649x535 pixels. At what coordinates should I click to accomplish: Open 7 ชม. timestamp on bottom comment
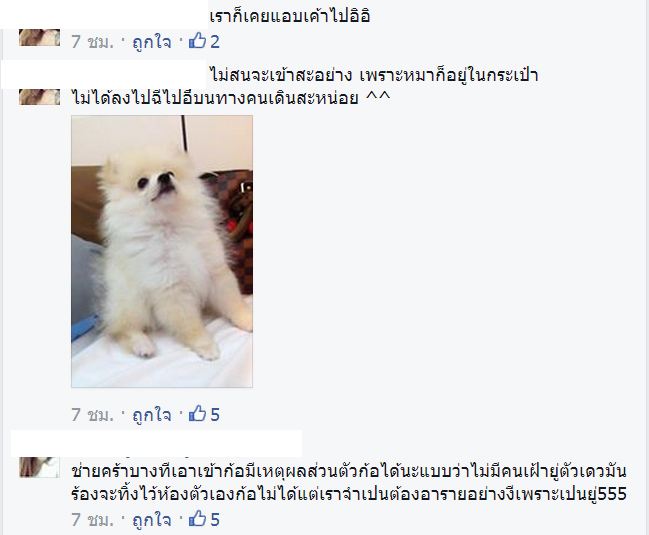click(92, 520)
